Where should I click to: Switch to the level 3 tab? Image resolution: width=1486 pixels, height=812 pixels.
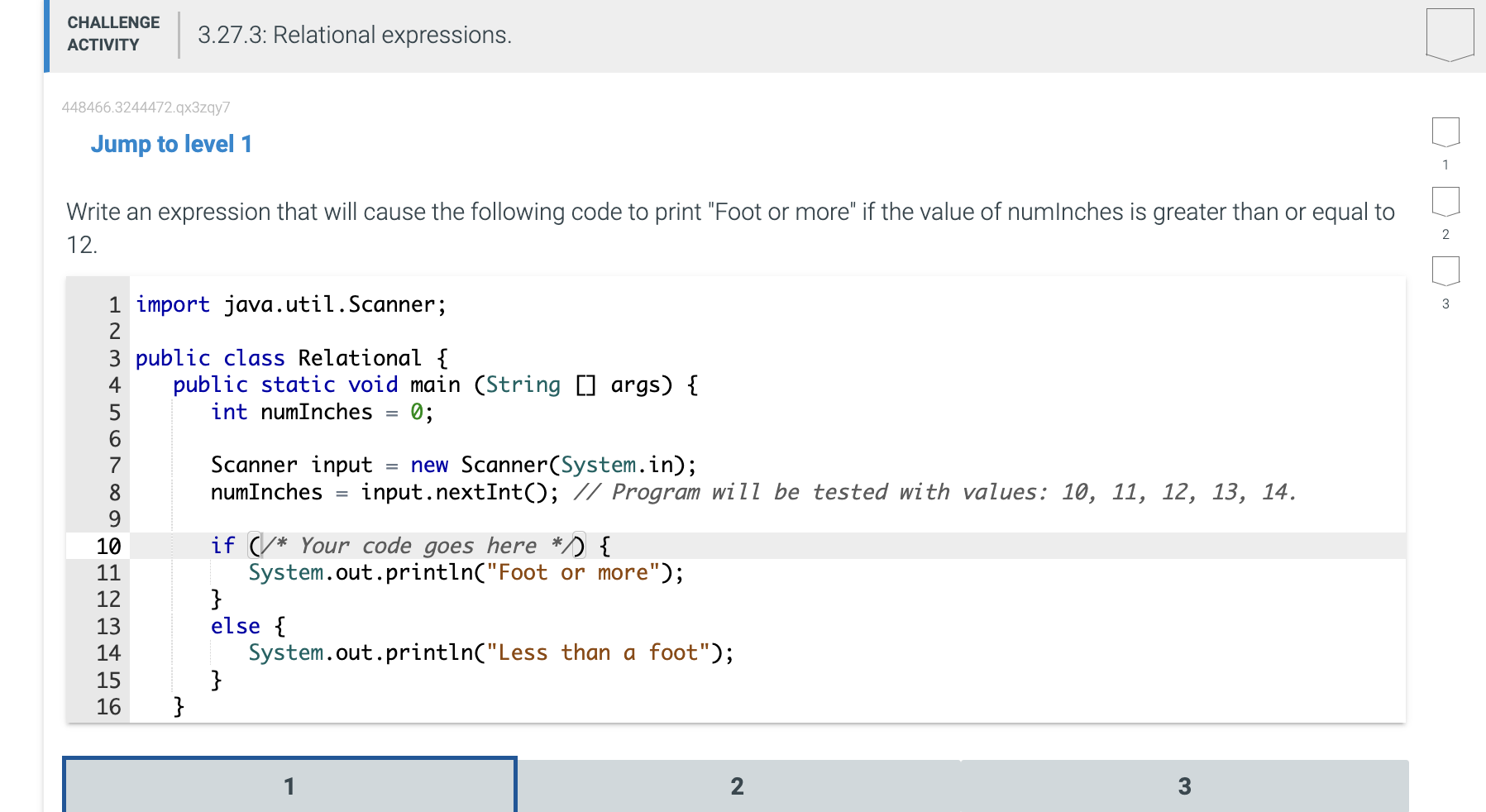tap(1184, 786)
